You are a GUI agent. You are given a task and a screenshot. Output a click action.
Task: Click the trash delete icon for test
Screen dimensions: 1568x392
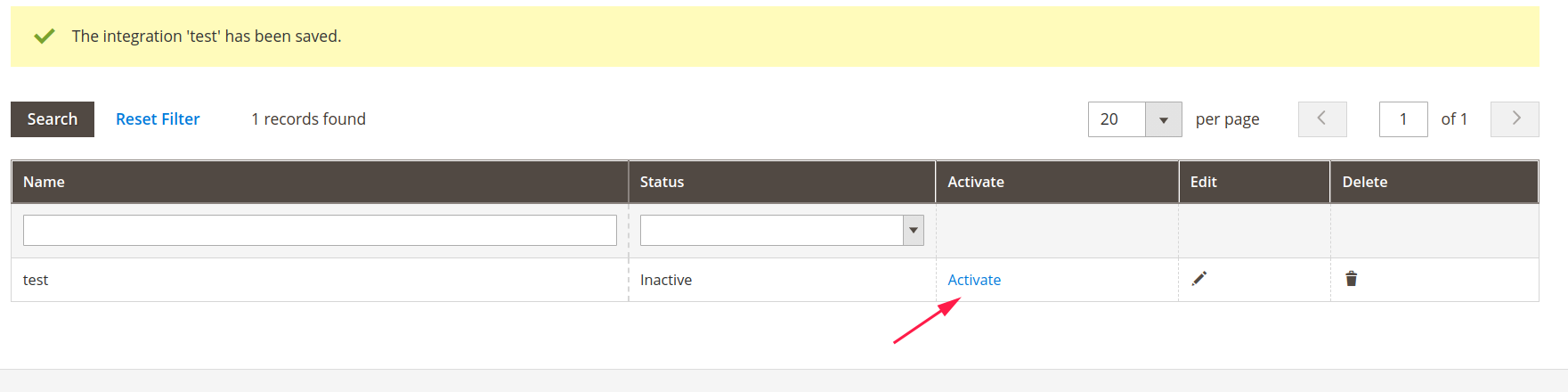[1351, 279]
